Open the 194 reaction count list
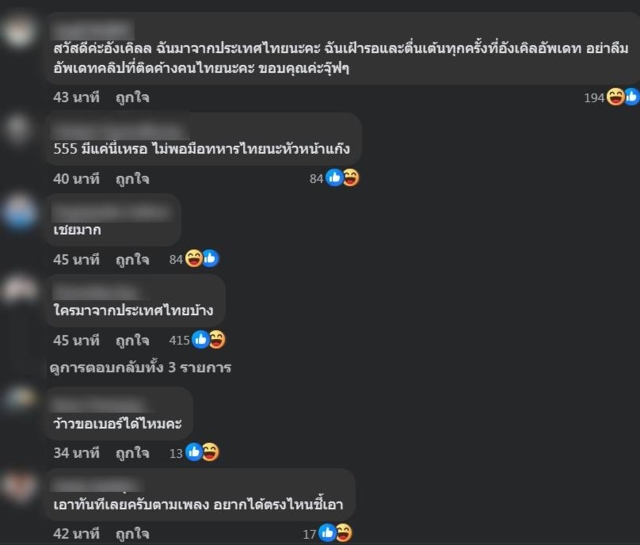640x545 pixels. 594,98
